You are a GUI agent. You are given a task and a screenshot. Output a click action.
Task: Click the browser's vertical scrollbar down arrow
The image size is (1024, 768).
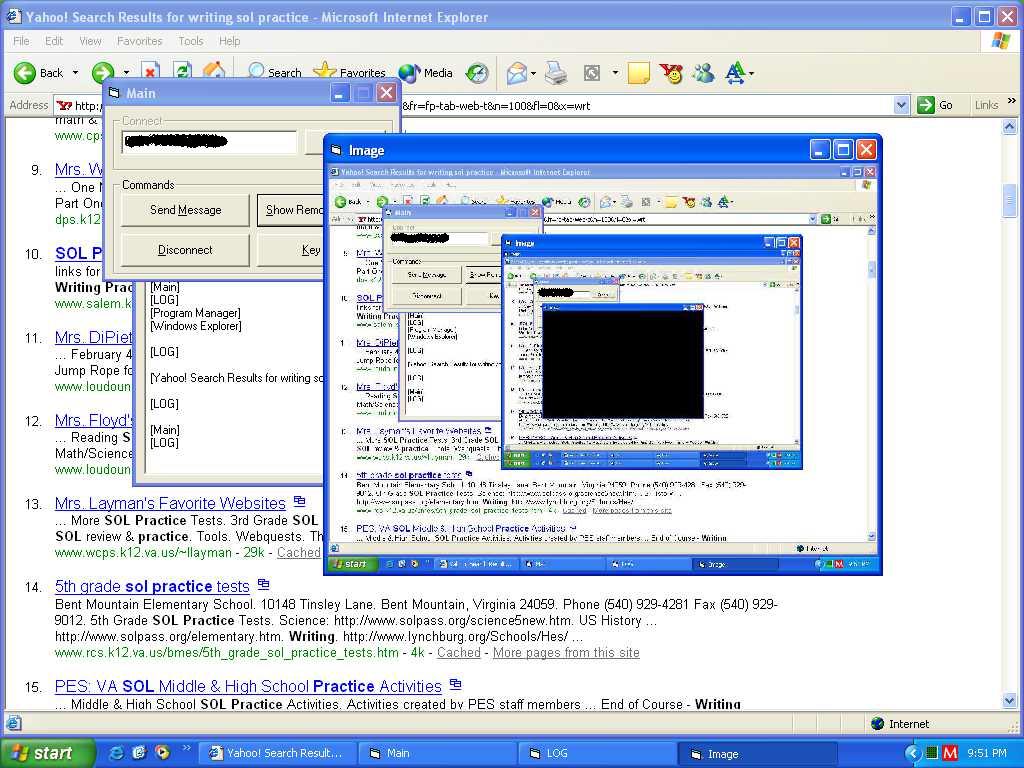point(1009,701)
